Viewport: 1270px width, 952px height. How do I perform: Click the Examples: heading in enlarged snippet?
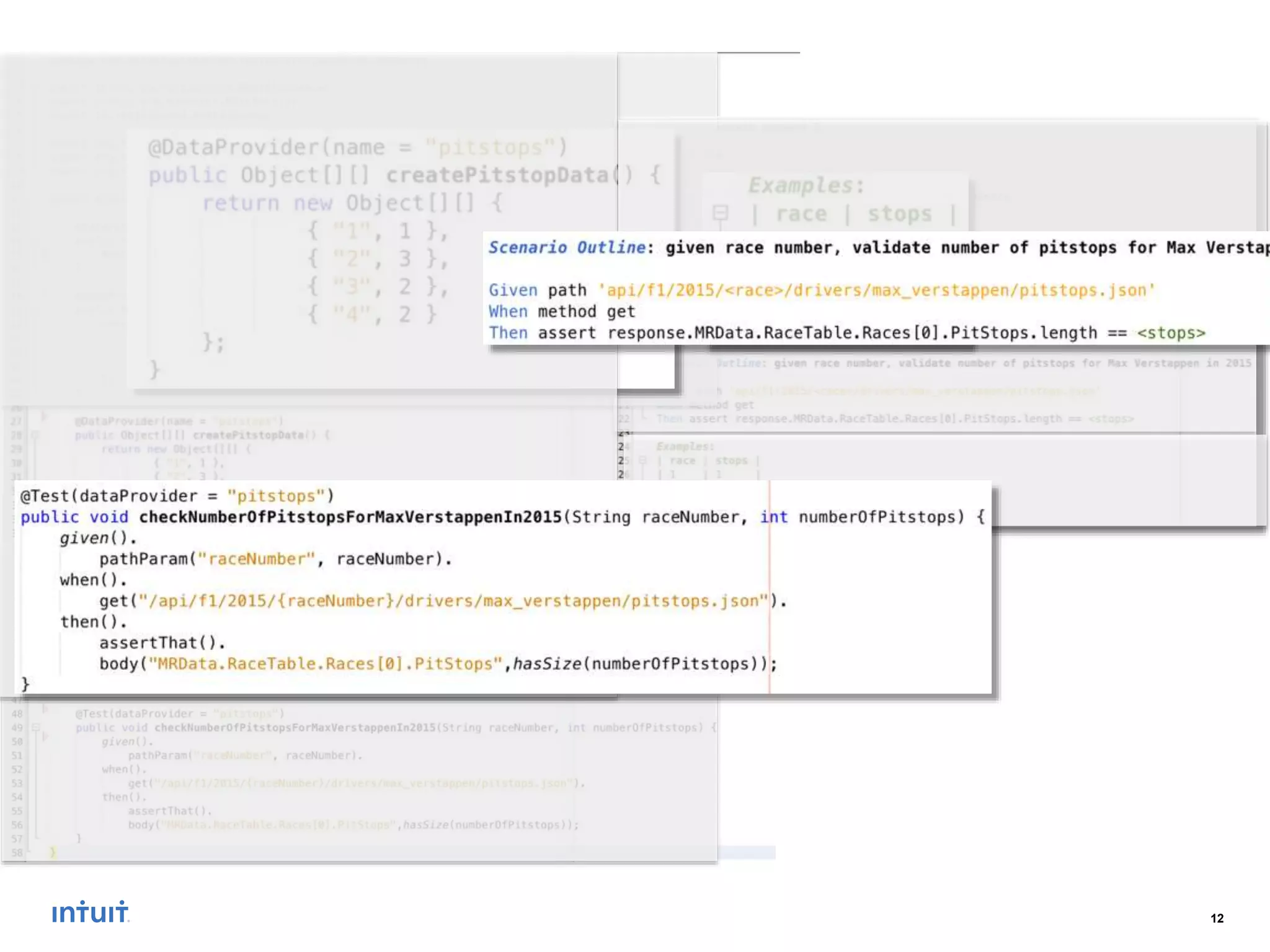[x=806, y=185]
